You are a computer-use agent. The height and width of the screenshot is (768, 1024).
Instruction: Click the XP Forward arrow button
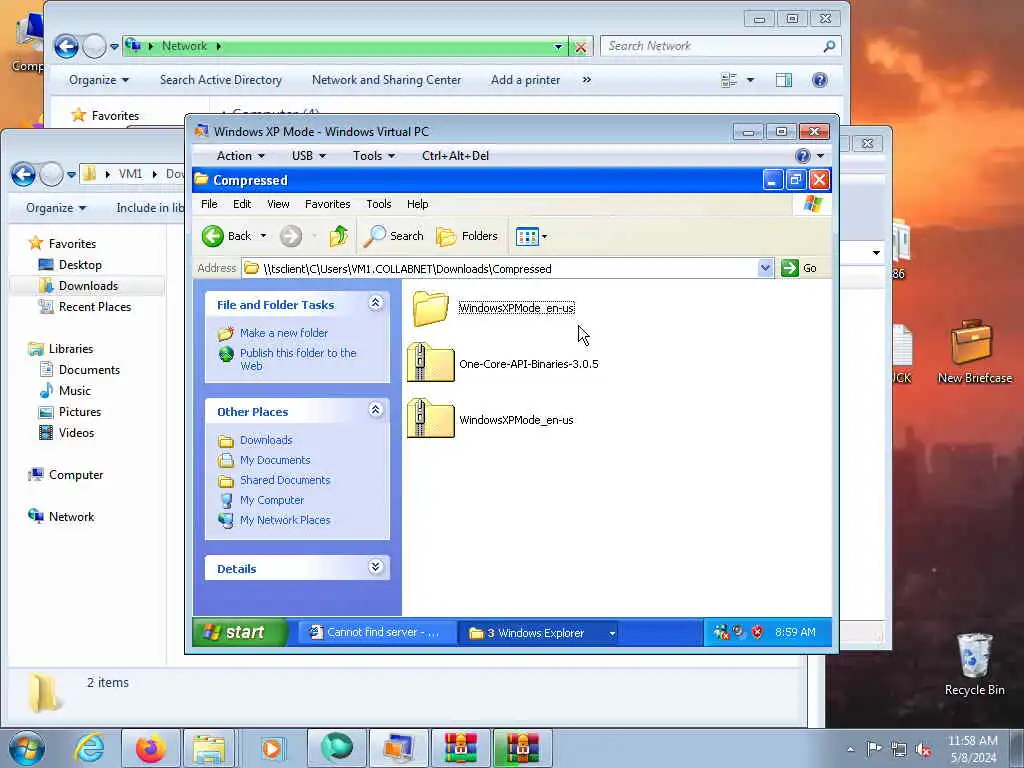[291, 236]
